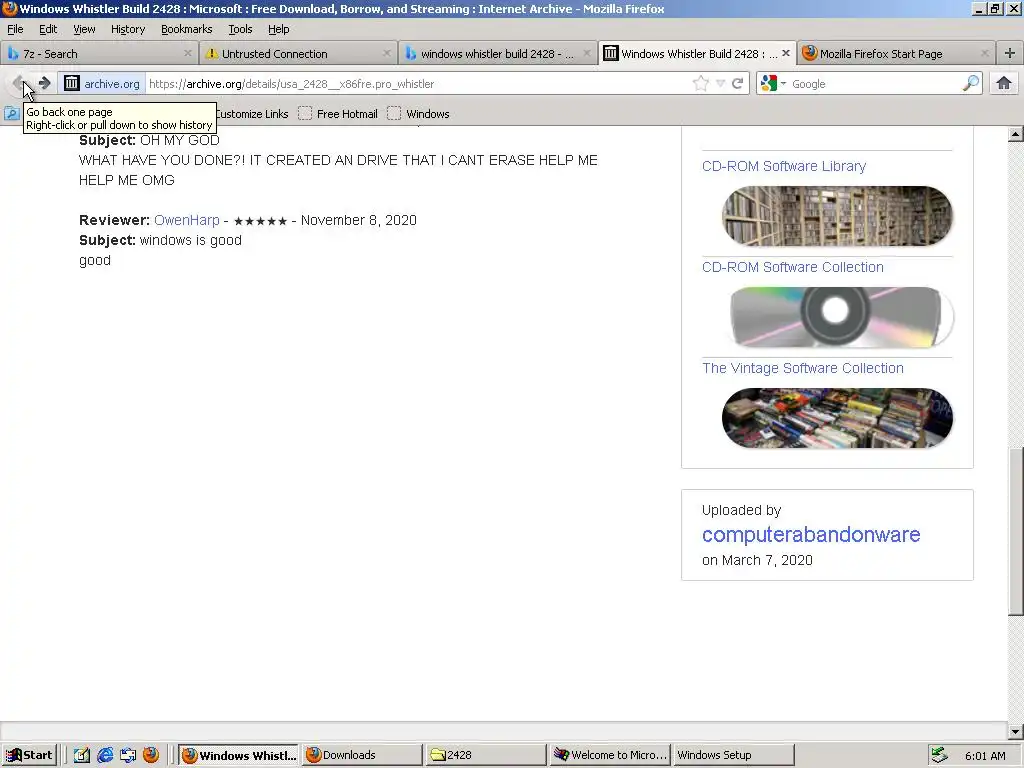Click the Vintage Software boxes thumbnail

tap(837, 418)
